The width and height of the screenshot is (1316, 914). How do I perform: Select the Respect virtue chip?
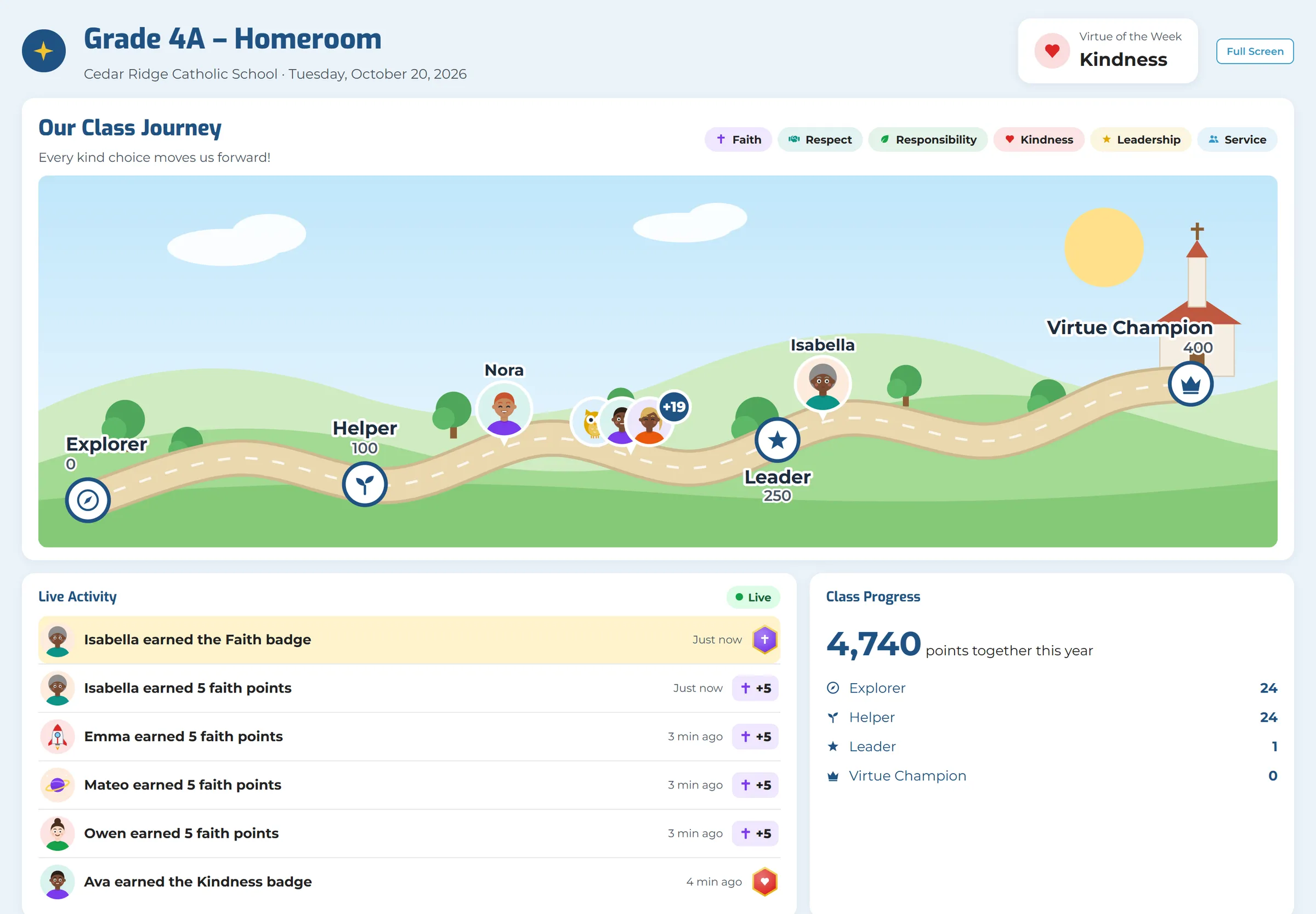(820, 140)
